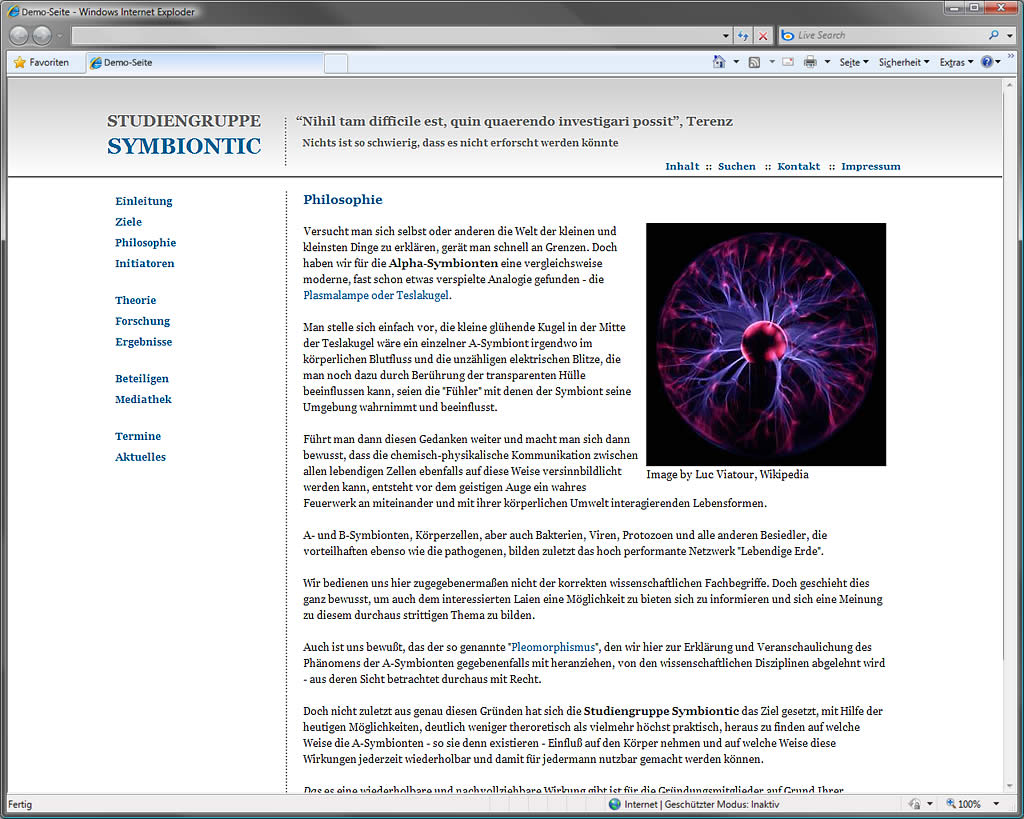Open Philosophie in the sidebar
This screenshot has width=1024, height=819.
click(146, 243)
